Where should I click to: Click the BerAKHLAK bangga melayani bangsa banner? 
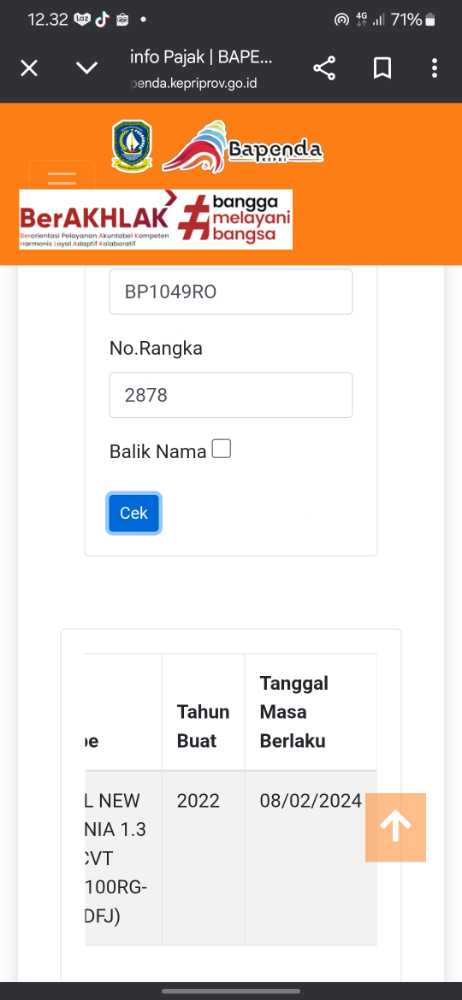[x=156, y=219]
